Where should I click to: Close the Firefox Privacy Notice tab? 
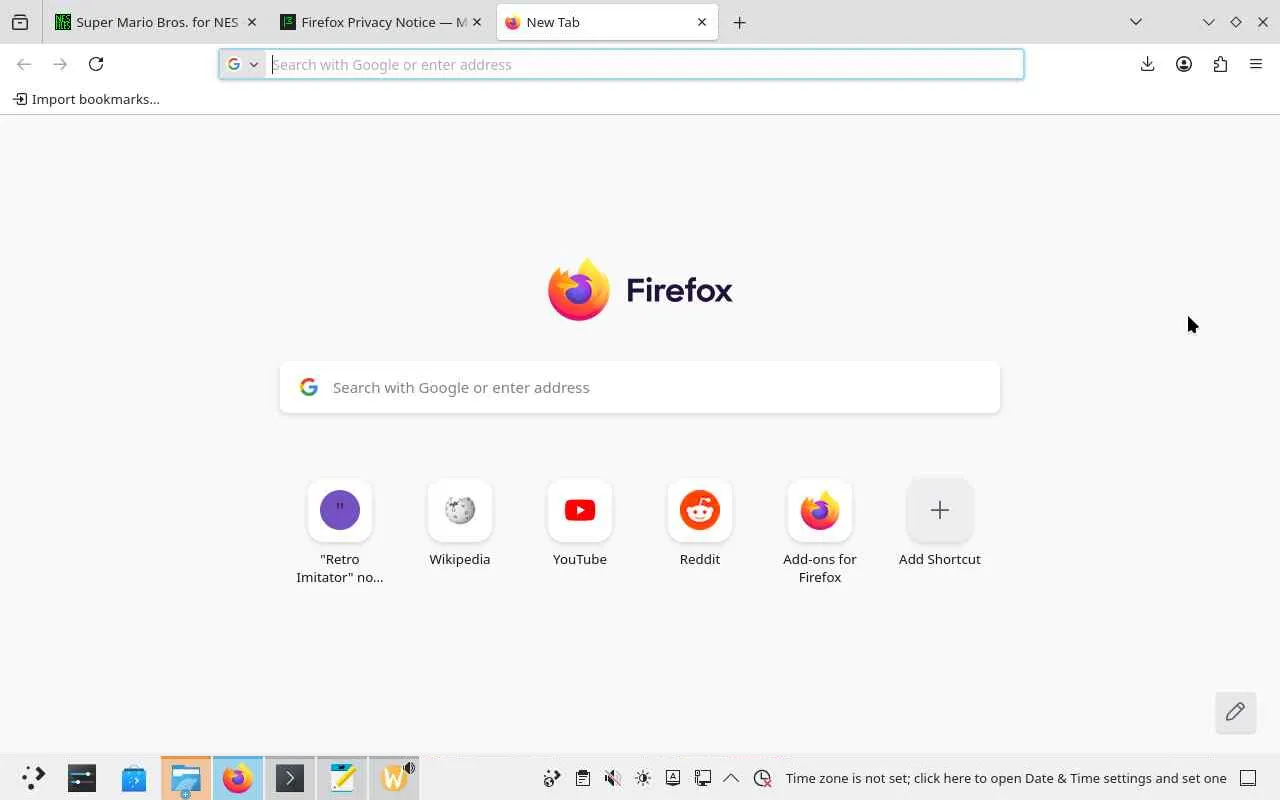(477, 22)
